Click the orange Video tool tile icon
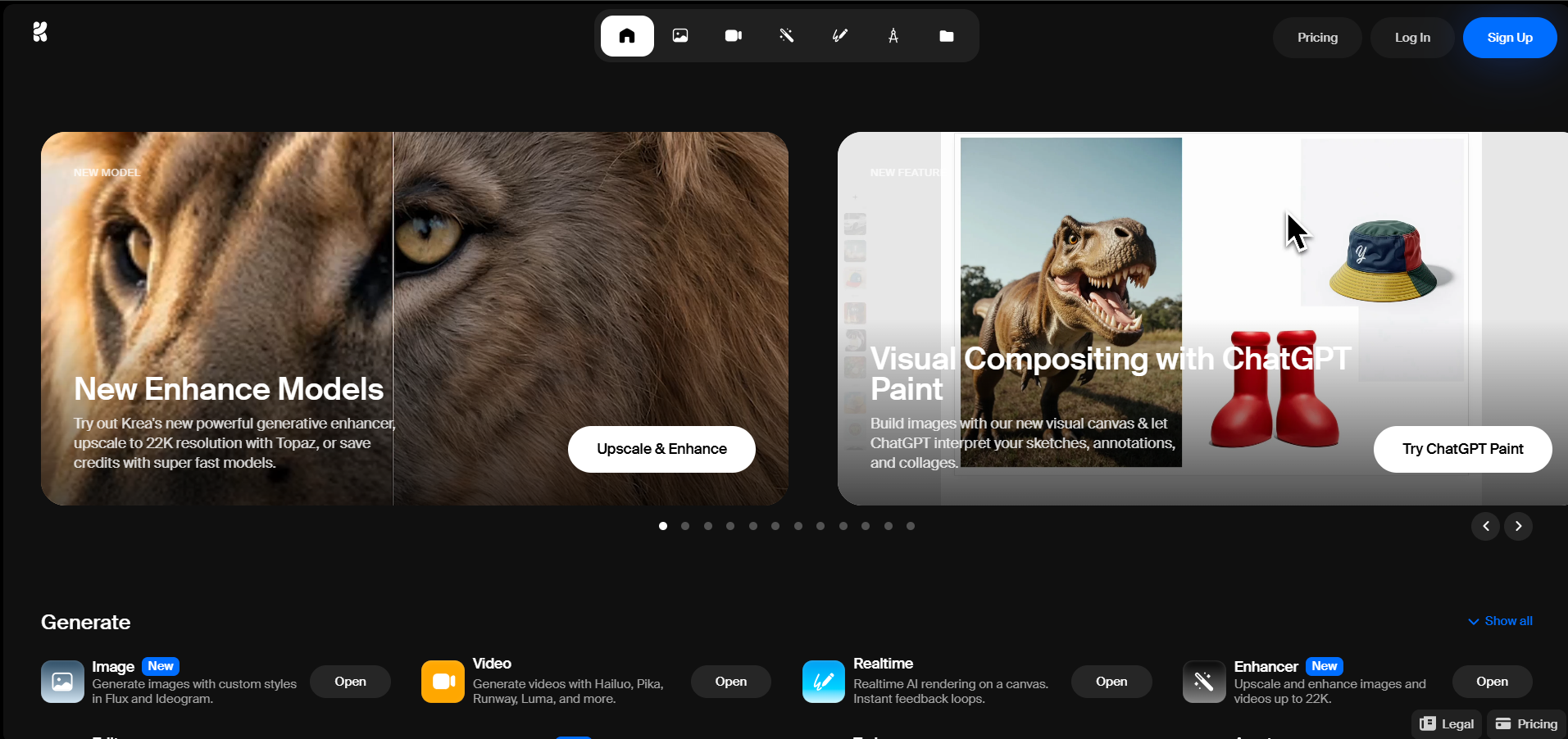 click(x=443, y=682)
